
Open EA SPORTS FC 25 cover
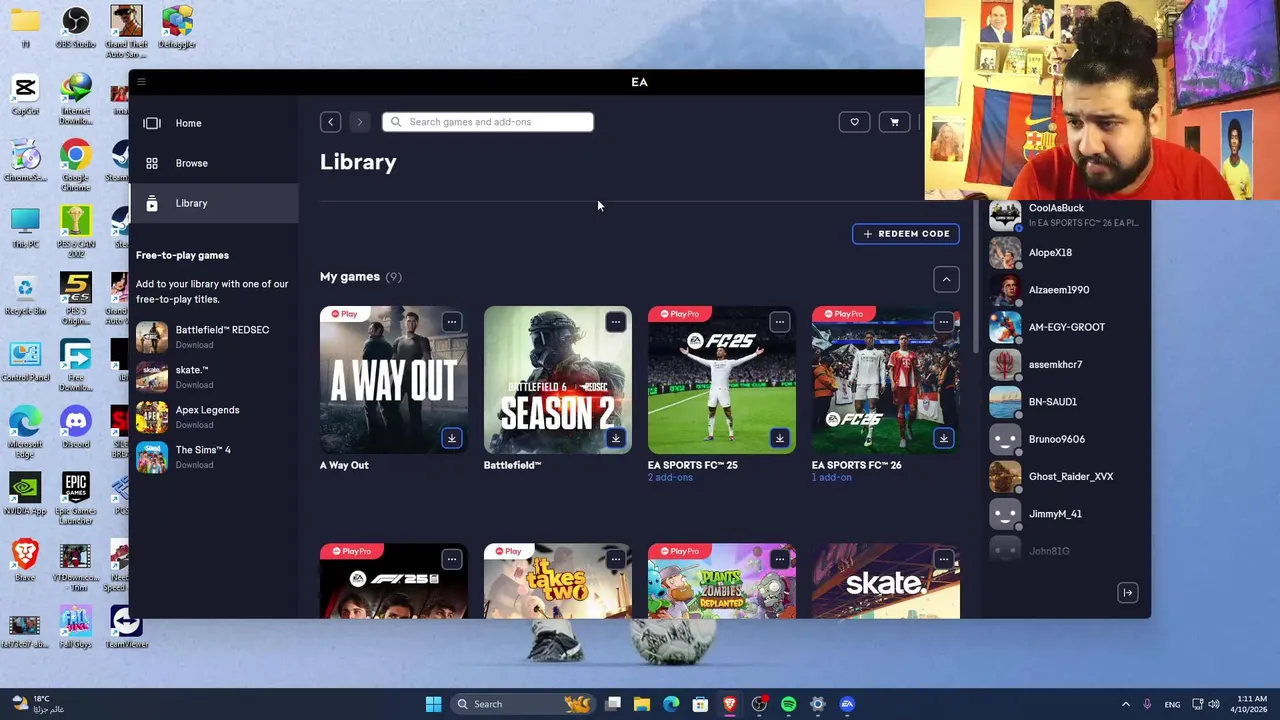[x=722, y=380]
